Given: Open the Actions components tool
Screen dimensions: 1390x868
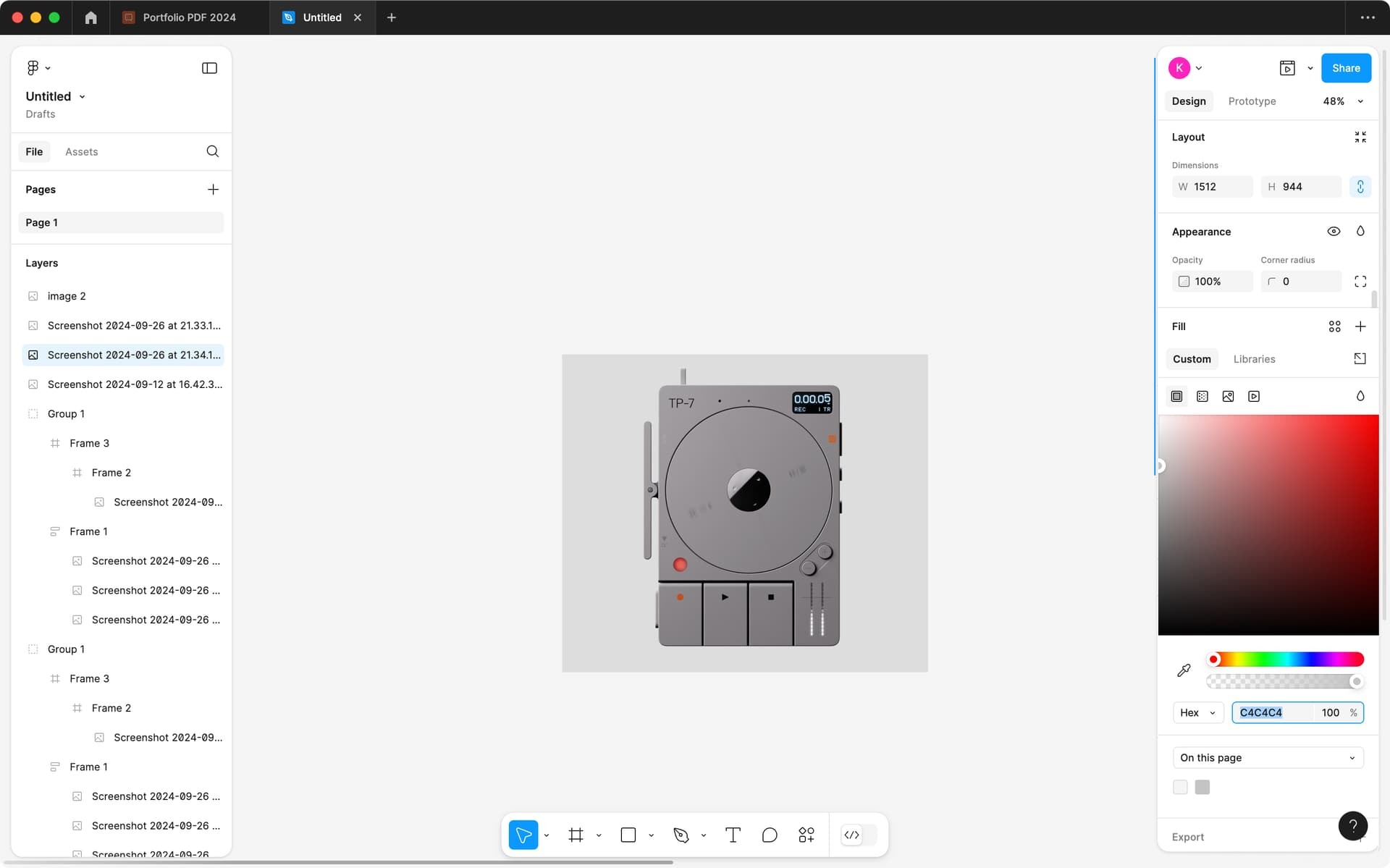Looking at the screenshot, I should (806, 835).
